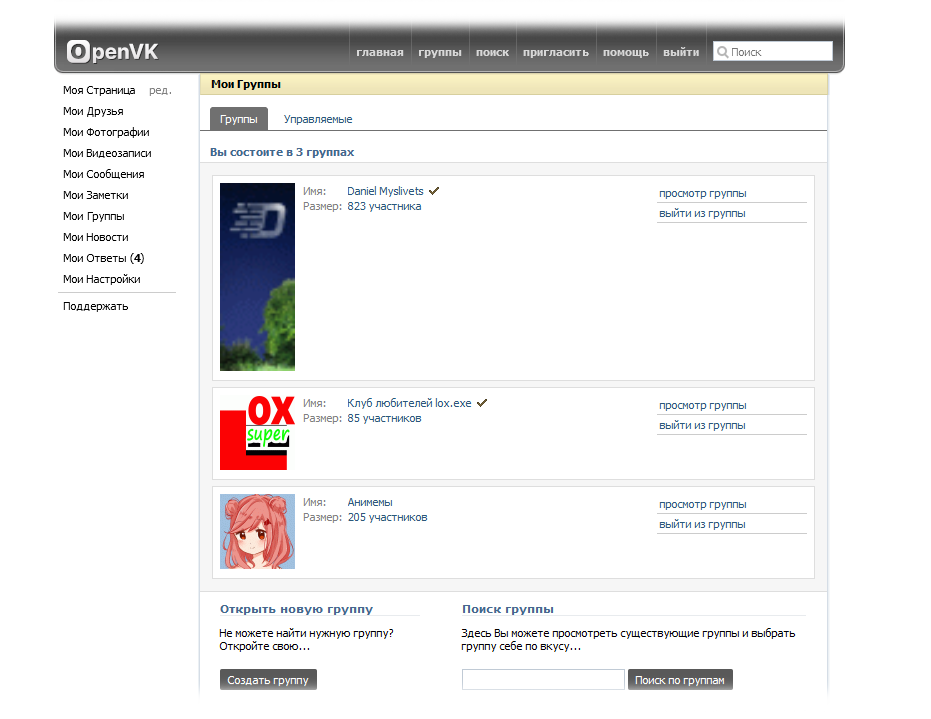
Task: Click Поддержать in the sidebar
Action: 96,306
